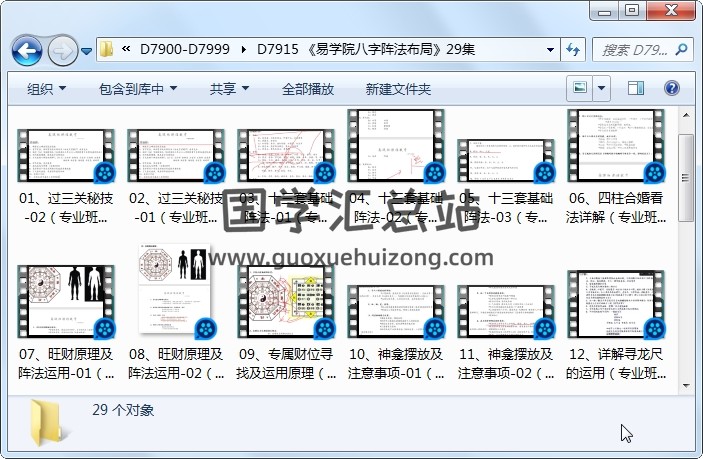Screen dimensions: 703x459
Task: Select the D7900-D7999 breadcrumb segment
Action: [x=185, y=49]
